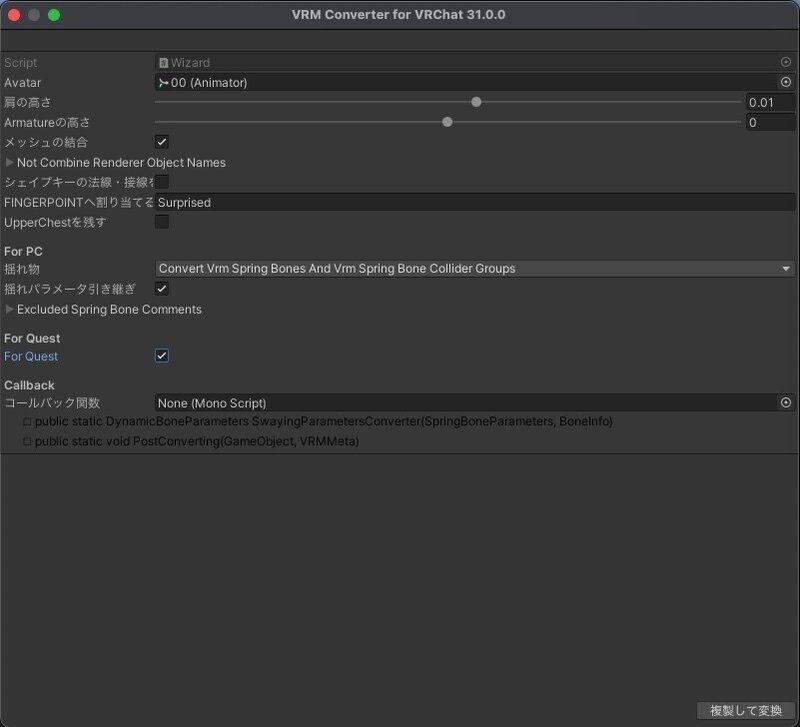Close the VRM Converter window
The height and width of the screenshot is (727, 800).
pos(14,15)
